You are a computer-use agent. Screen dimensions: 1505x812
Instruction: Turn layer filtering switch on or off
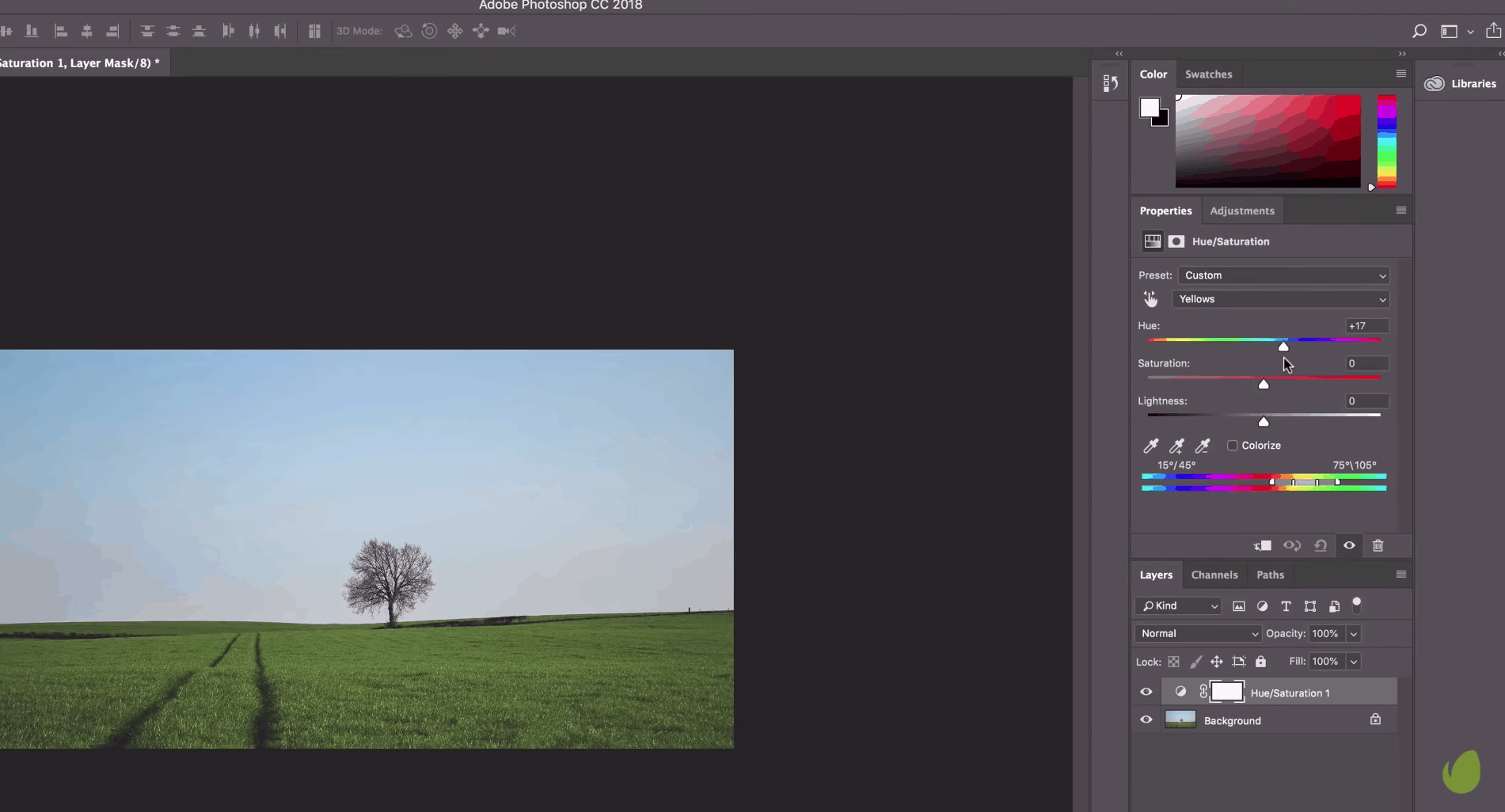pyautogui.click(x=1357, y=605)
